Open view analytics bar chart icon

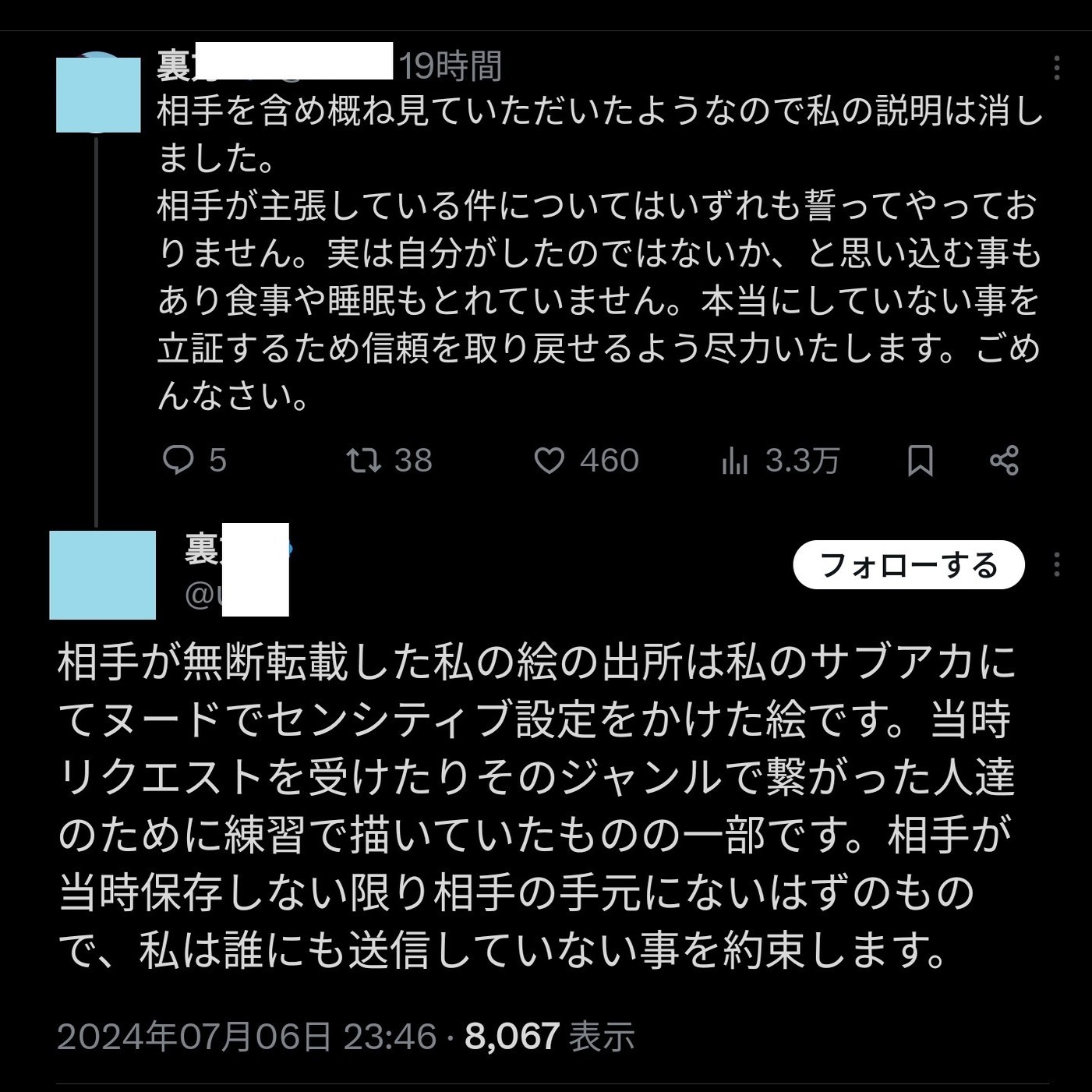(x=734, y=461)
